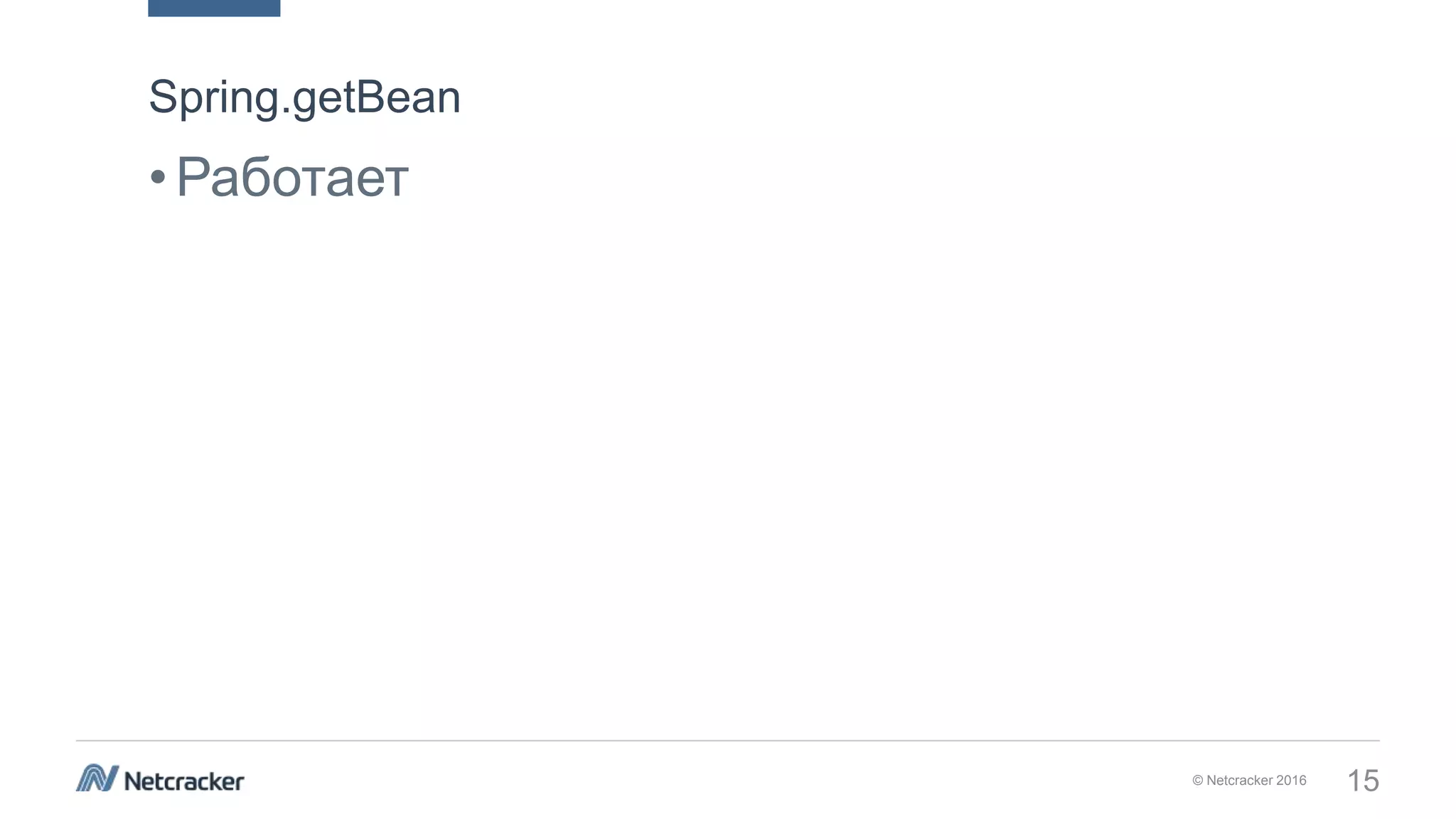
Task: Click the year 2016 in the footer
Action: 1291,781
